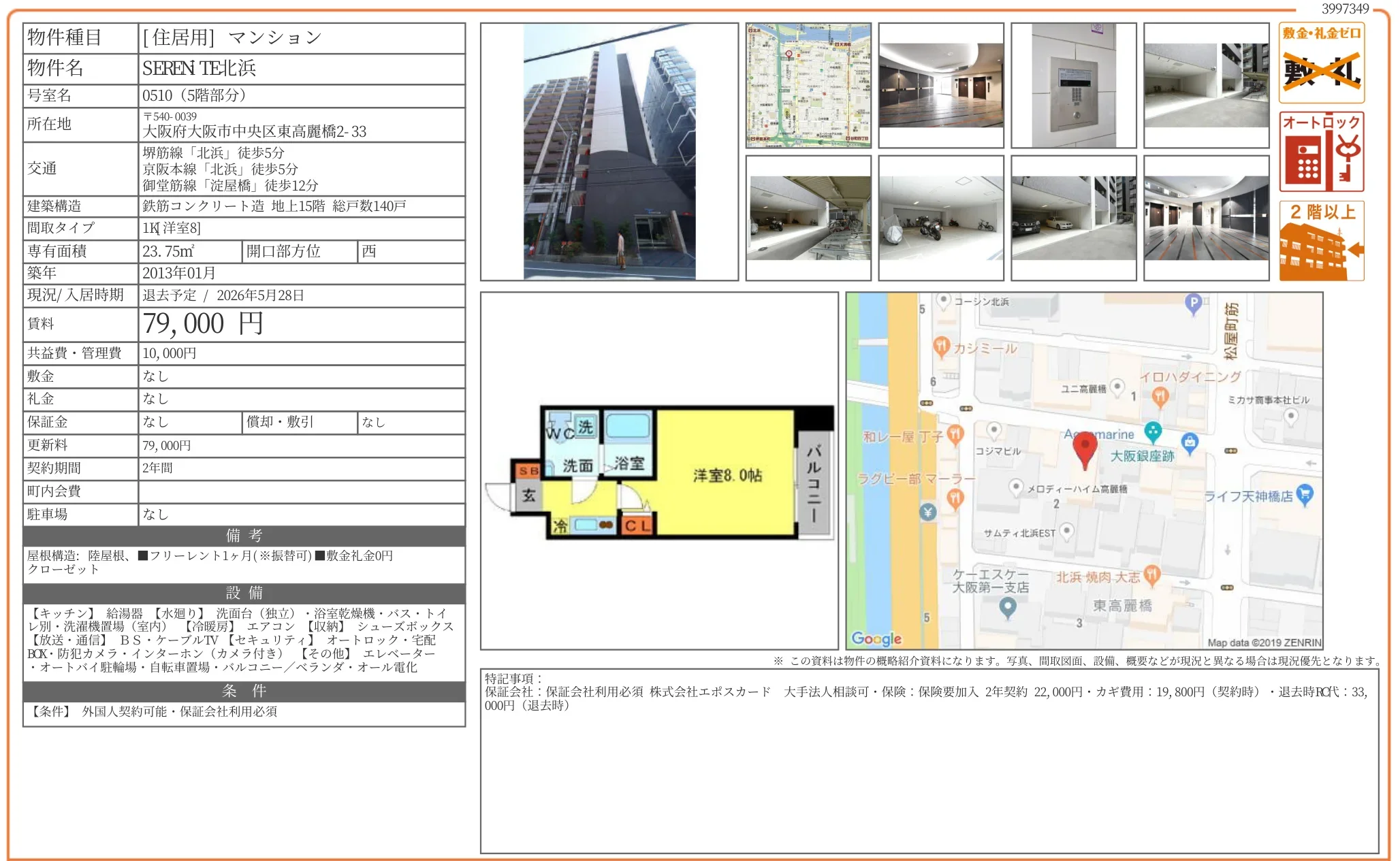Click the 敷金・礼金ゼロ badge icon
Viewport: 1400px width, 861px height.
(x=1321, y=63)
